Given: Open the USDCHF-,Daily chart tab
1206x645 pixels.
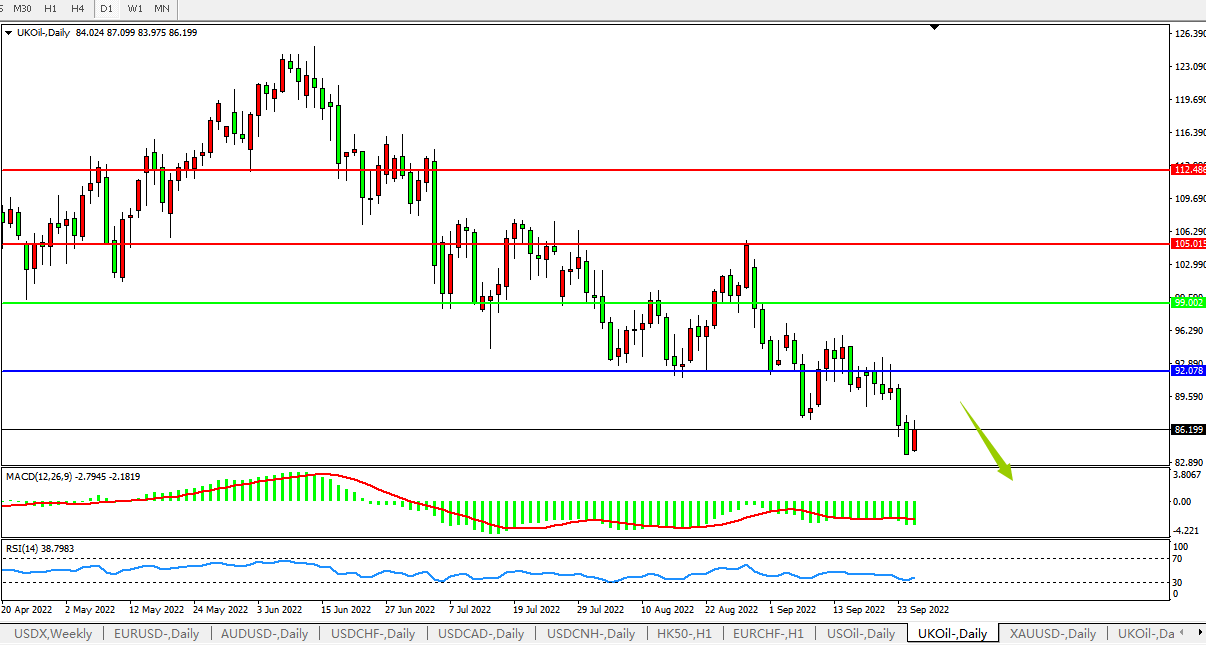Looking at the screenshot, I should [373, 634].
